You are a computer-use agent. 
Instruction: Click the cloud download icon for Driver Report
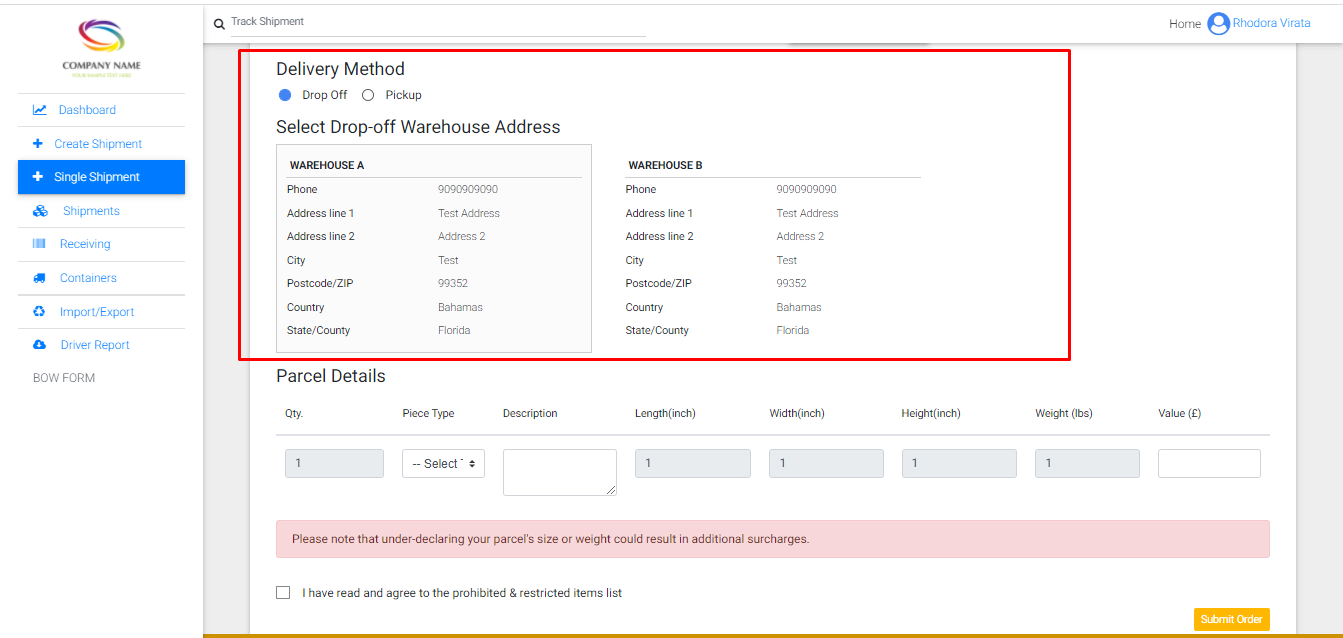coord(39,345)
